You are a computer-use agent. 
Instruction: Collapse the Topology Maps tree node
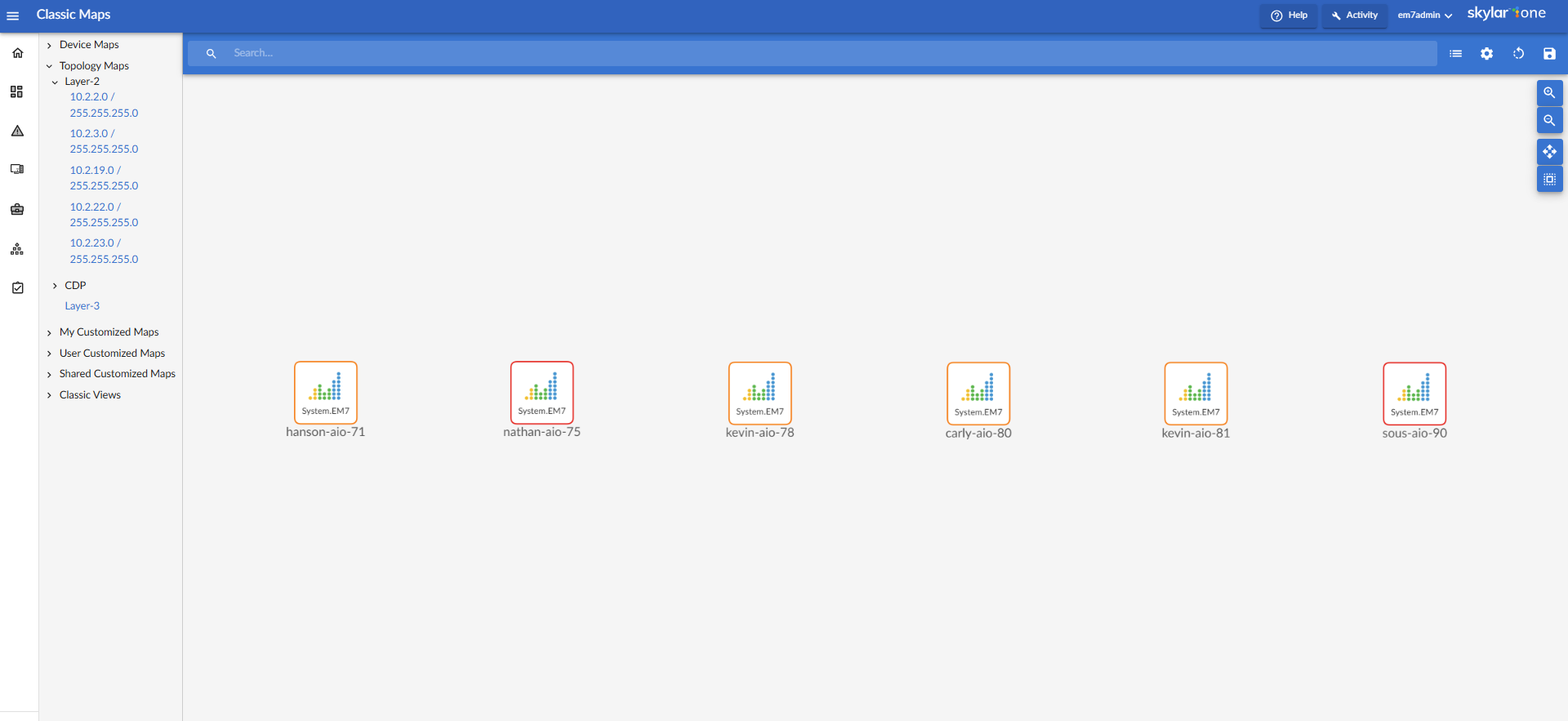[50, 66]
